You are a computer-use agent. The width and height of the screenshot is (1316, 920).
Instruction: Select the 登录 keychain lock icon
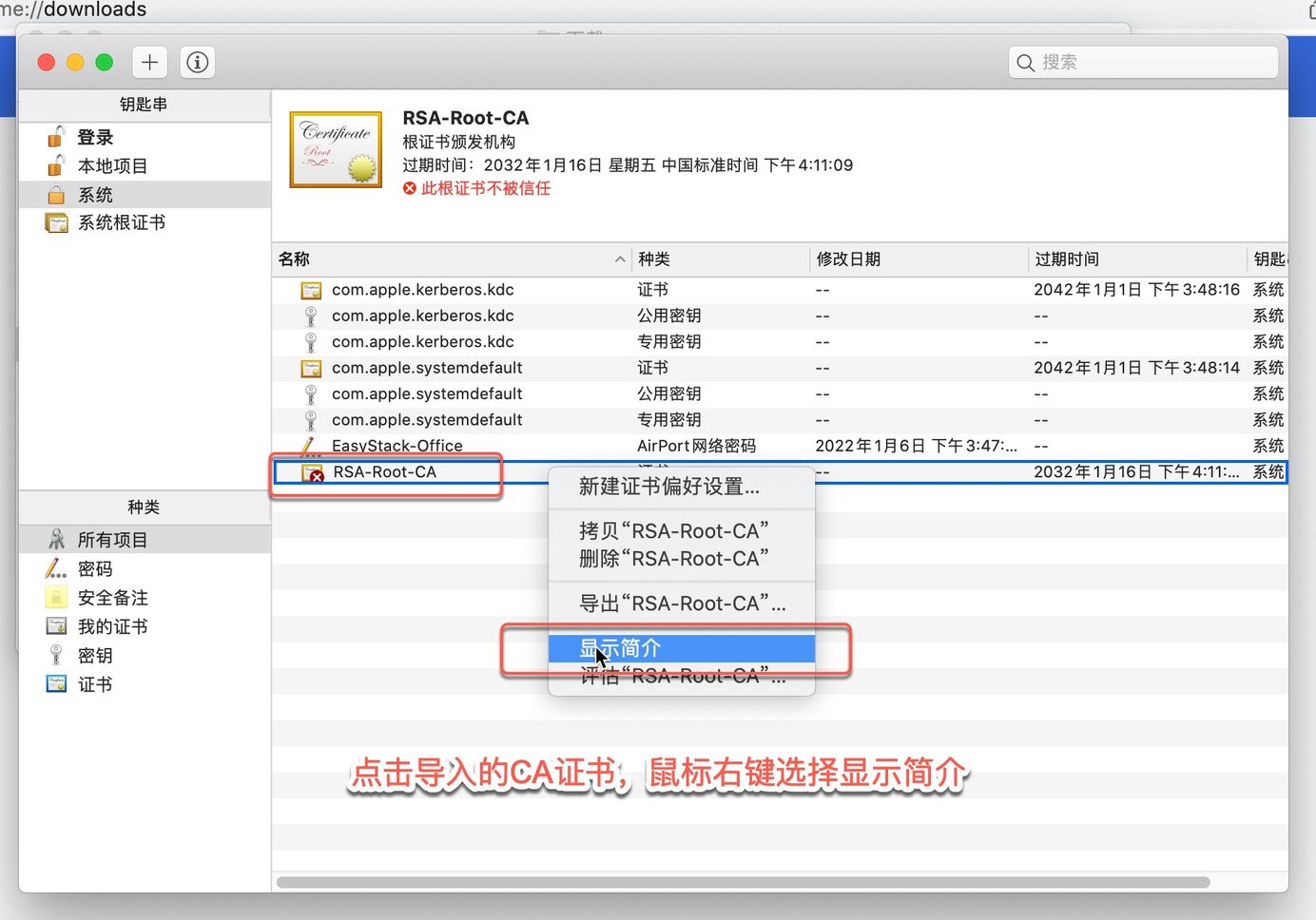tap(57, 138)
